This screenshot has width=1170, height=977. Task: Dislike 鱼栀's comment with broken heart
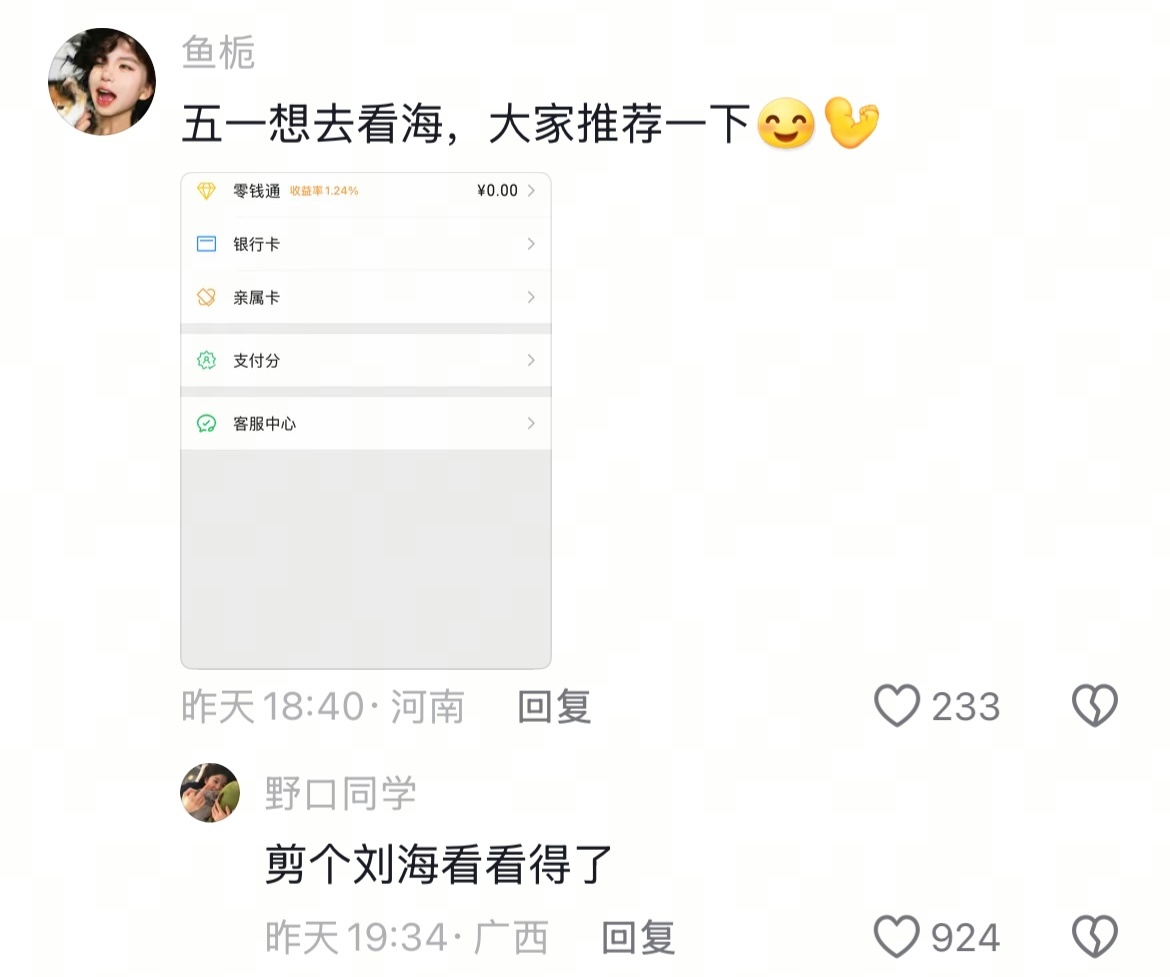[1095, 705]
